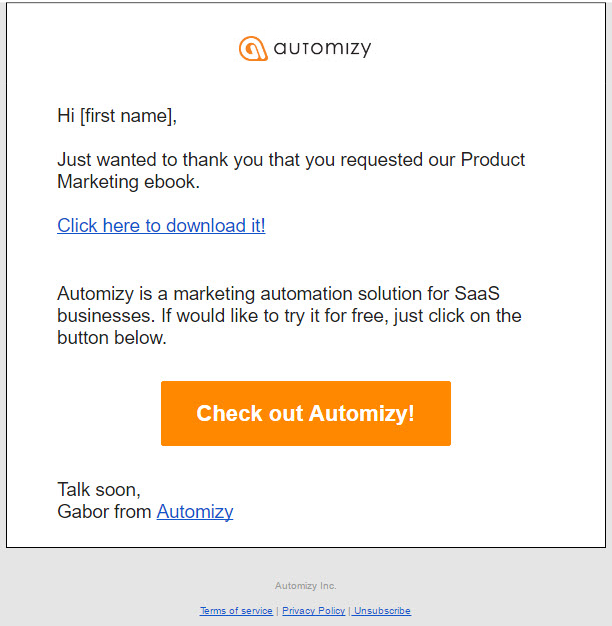
Task: Click the Automizy wordmark in the header
Action: pos(322,49)
